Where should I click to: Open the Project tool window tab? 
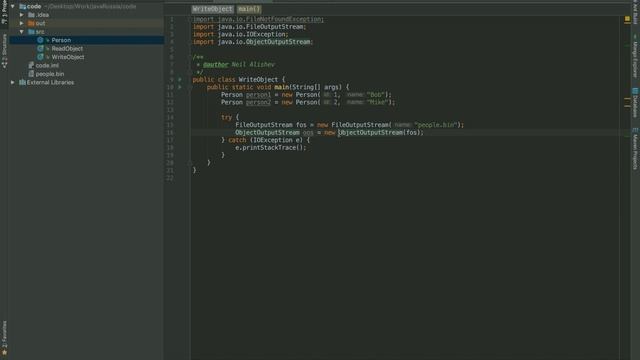click(x=4, y=12)
